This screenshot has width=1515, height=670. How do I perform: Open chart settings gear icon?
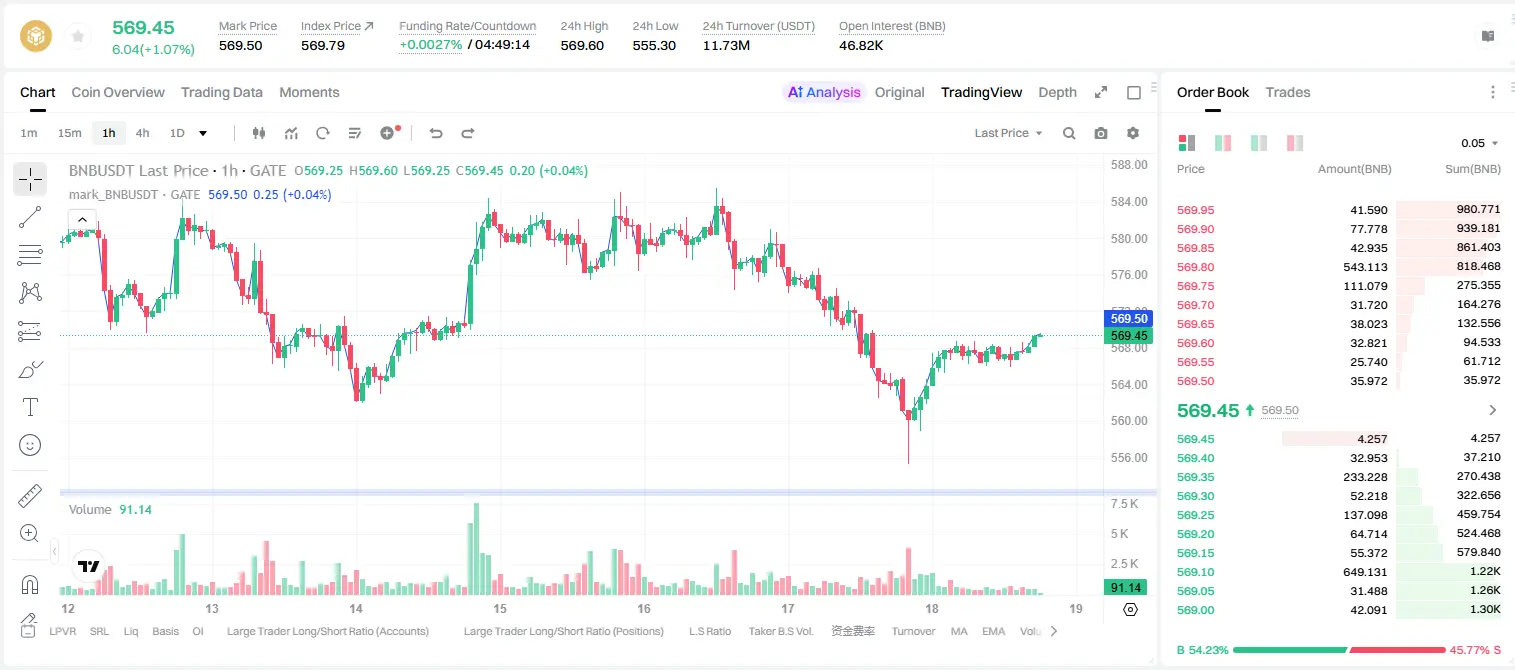point(1133,133)
